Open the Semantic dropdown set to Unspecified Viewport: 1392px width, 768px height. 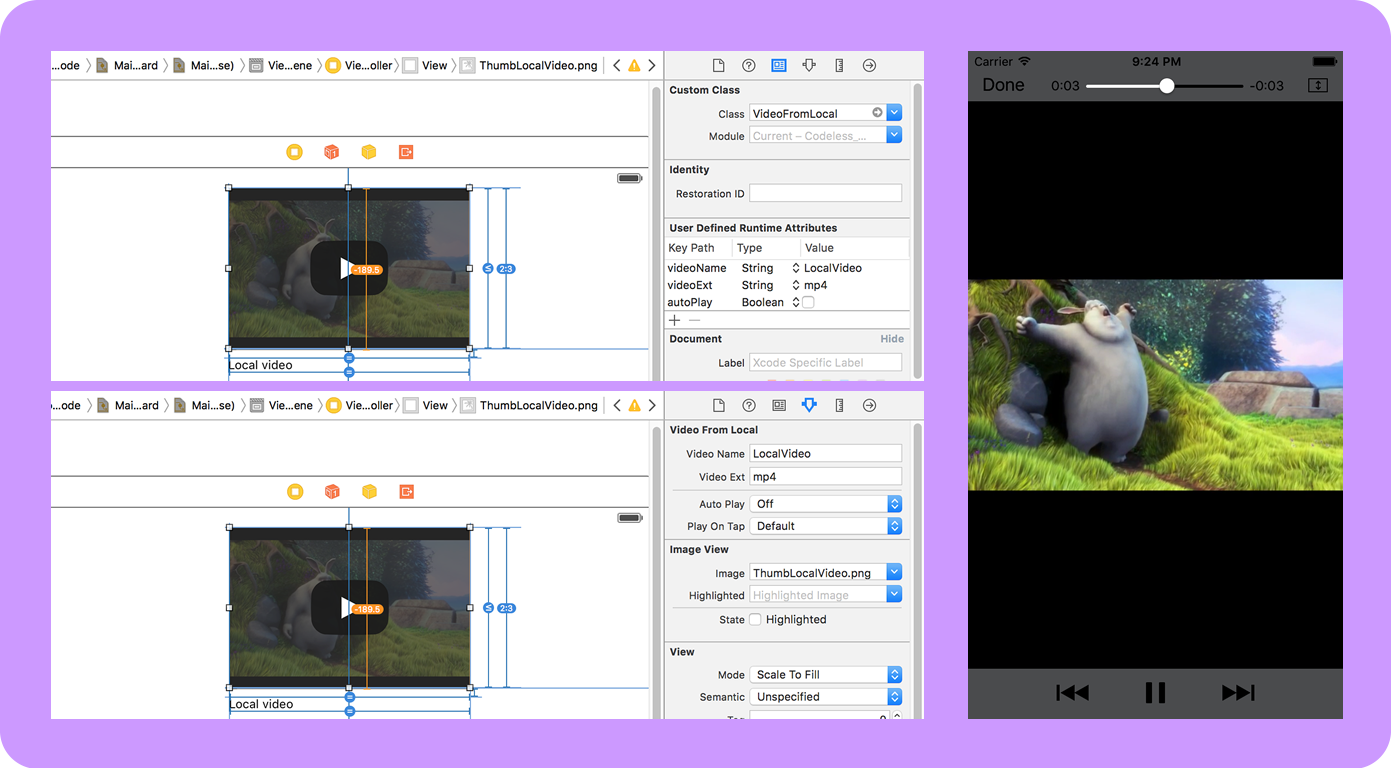coord(826,697)
